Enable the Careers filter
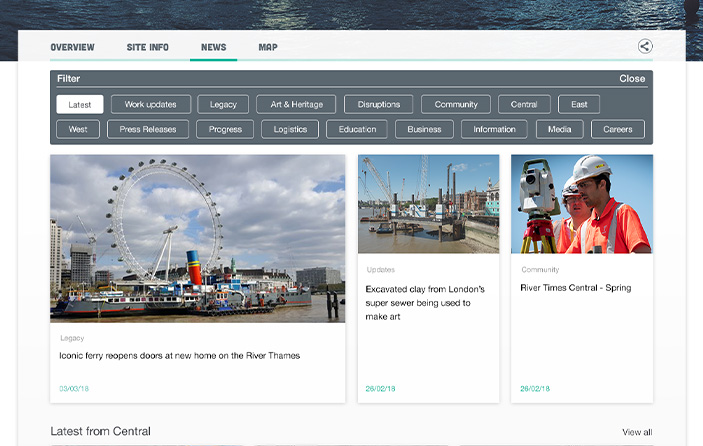 617,129
